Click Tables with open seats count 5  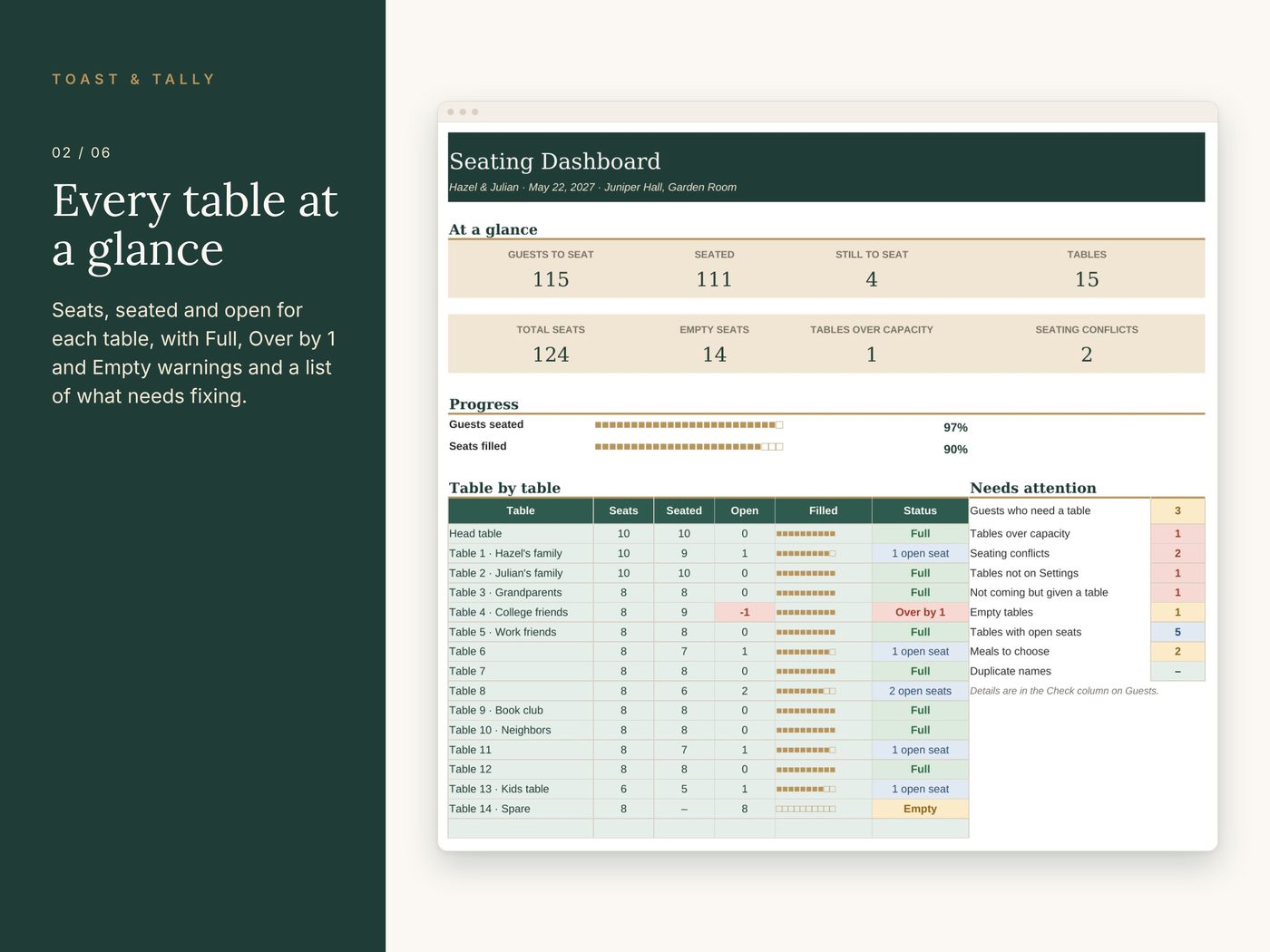pos(1177,632)
